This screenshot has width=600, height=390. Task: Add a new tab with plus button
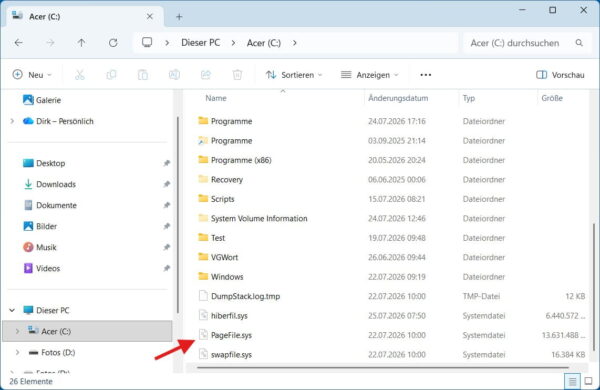pos(179,16)
